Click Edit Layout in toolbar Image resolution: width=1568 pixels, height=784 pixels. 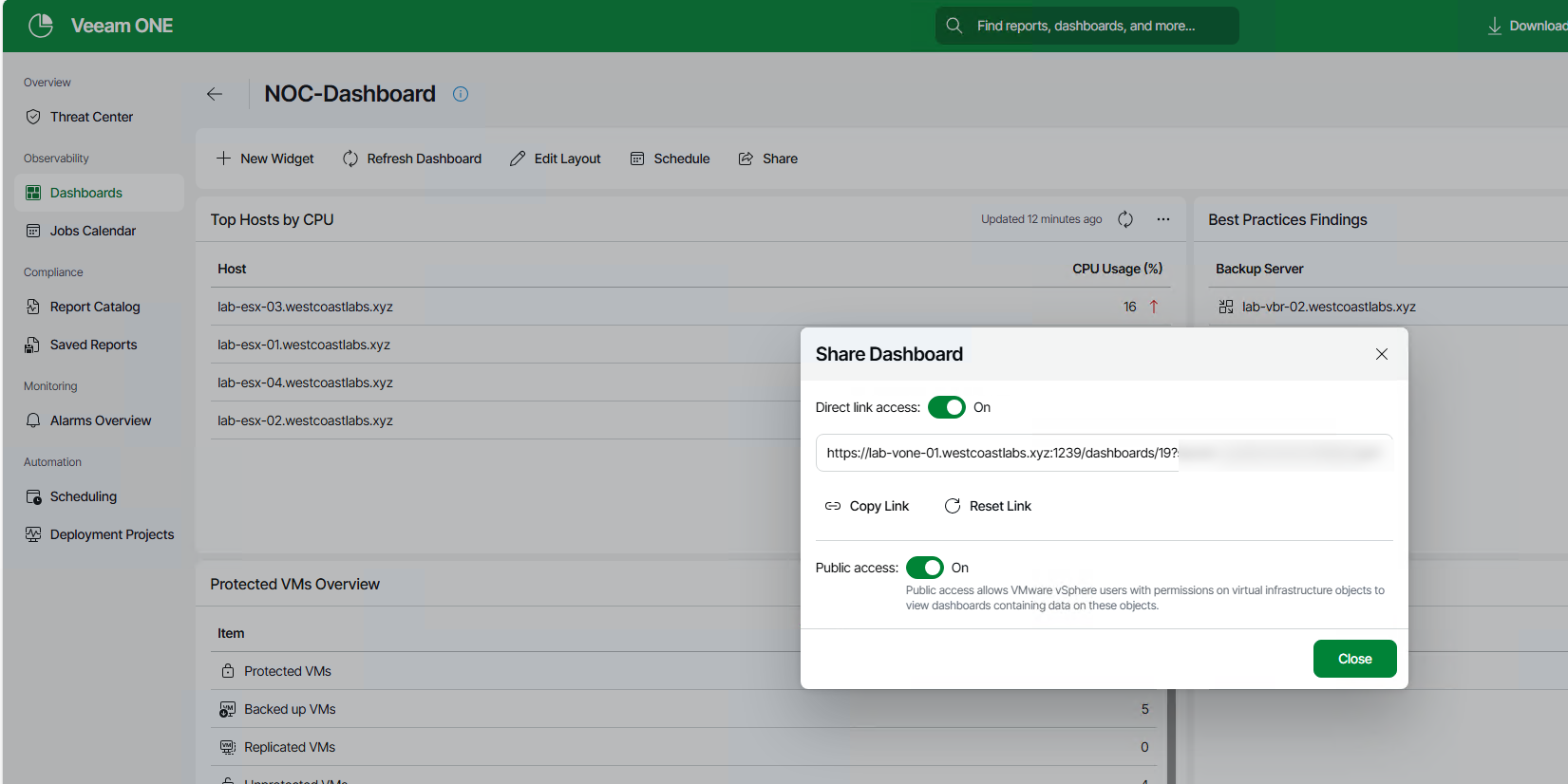(x=556, y=159)
